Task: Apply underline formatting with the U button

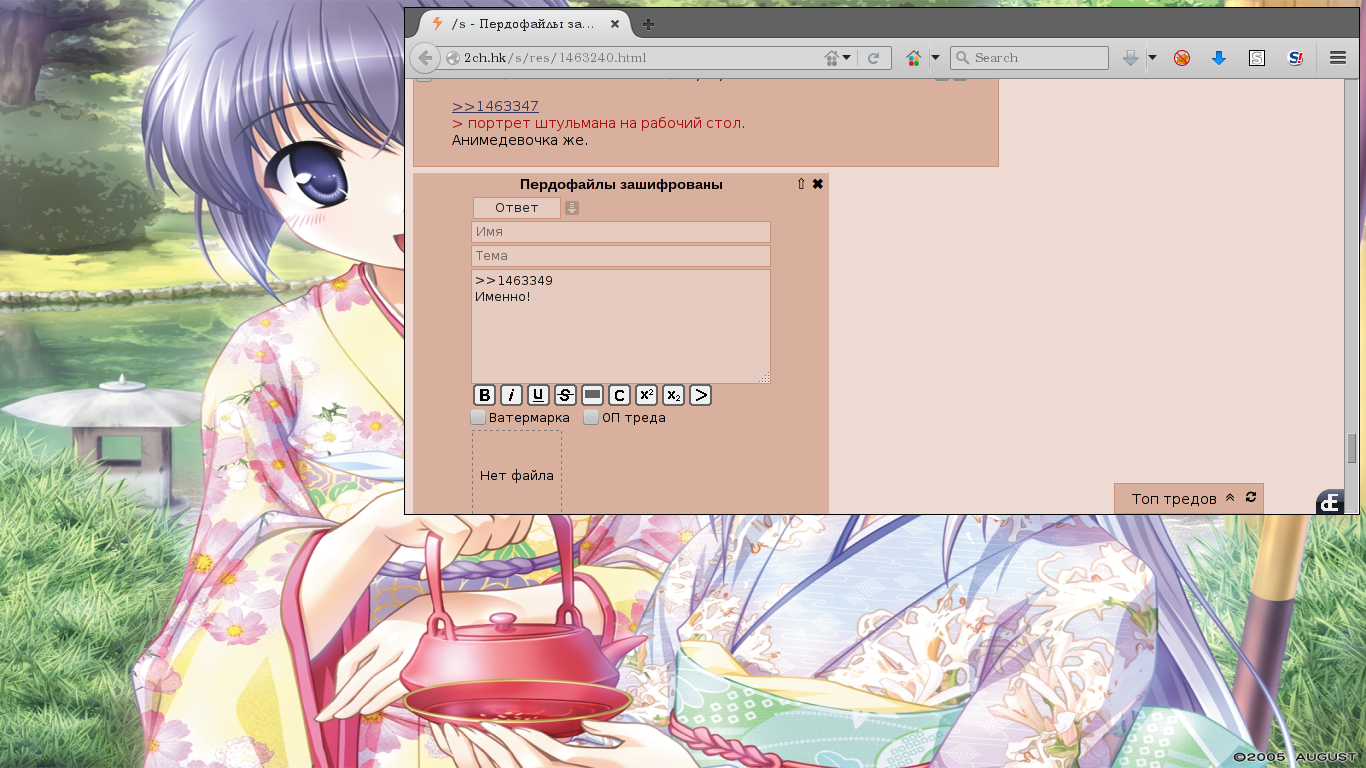Action: [538, 395]
